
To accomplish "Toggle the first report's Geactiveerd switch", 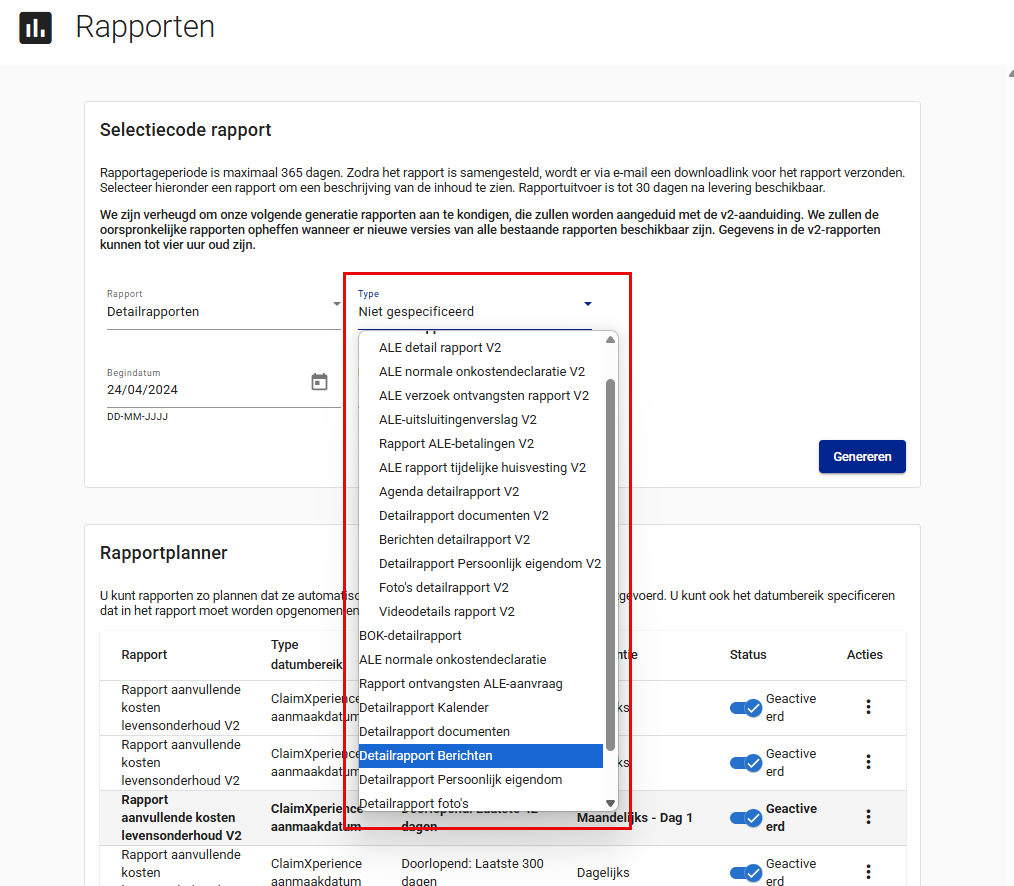I will pyautogui.click(x=746, y=708).
